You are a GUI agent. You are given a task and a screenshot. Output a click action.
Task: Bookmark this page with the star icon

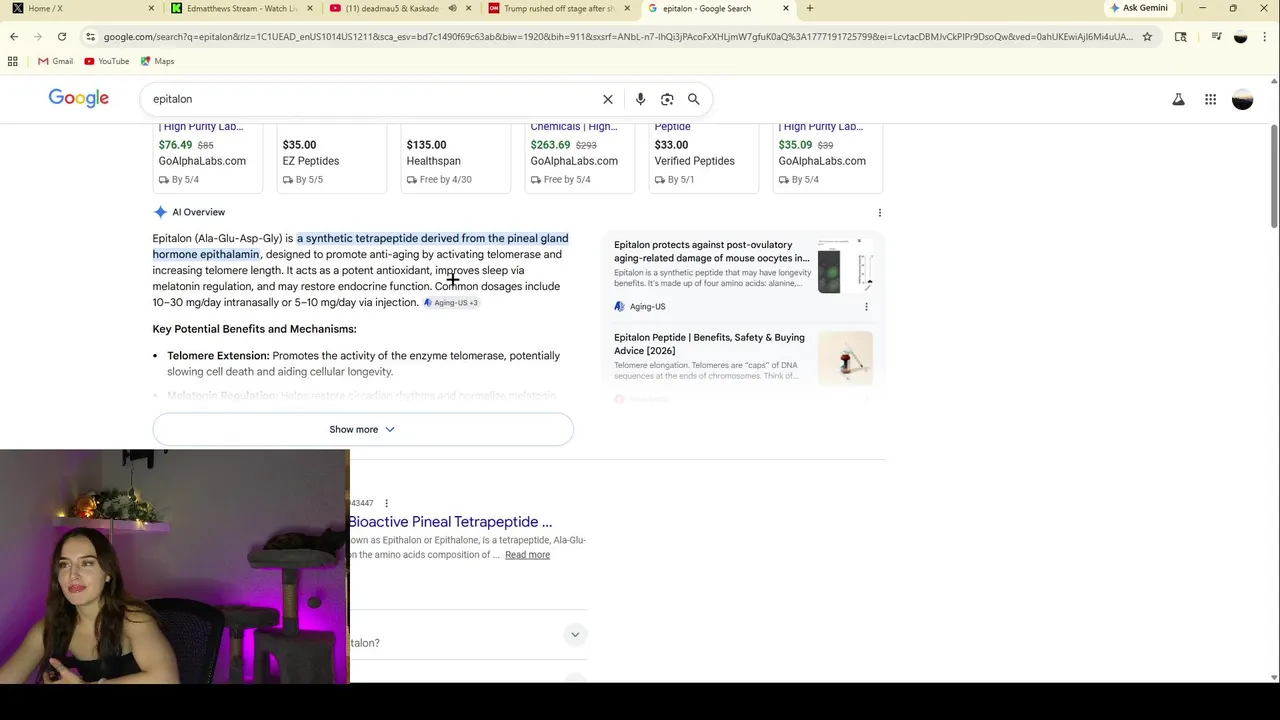click(1147, 37)
